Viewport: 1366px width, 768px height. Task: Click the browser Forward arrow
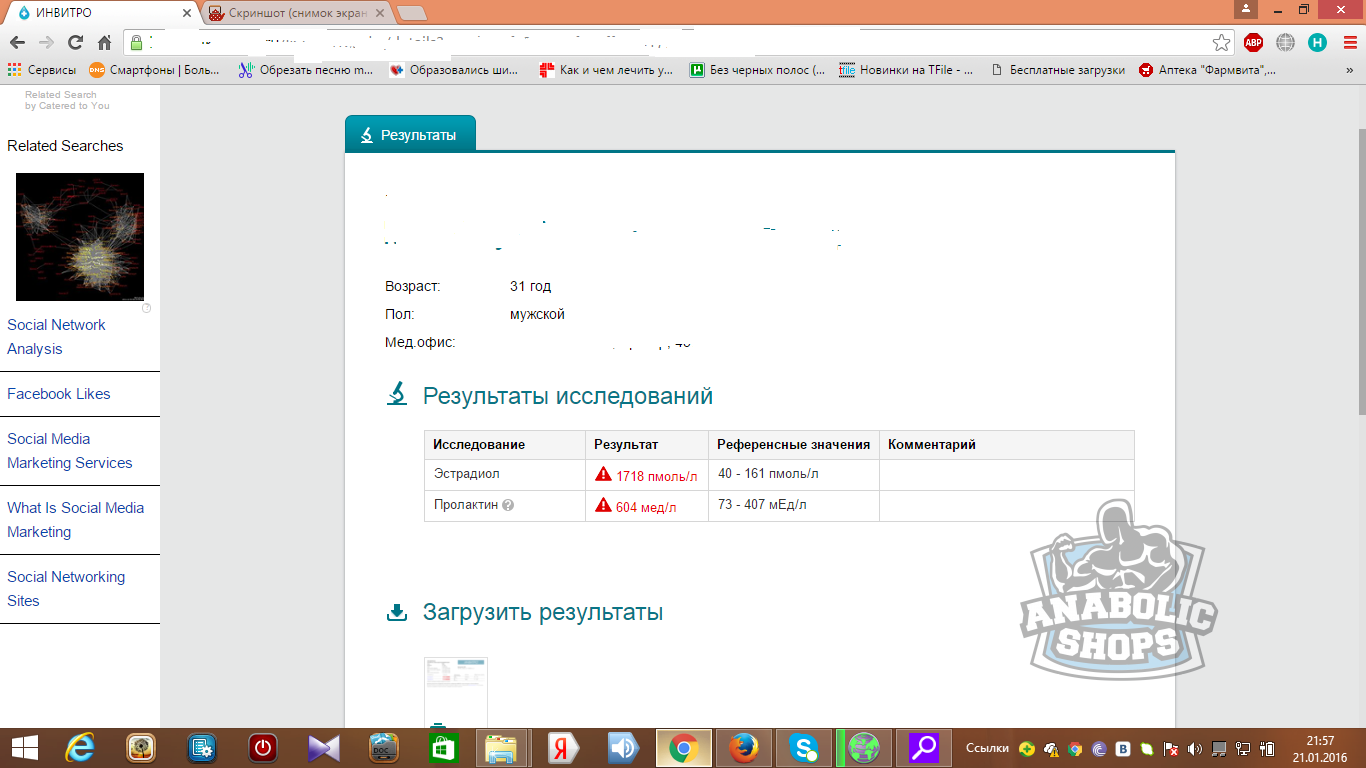[x=46, y=43]
